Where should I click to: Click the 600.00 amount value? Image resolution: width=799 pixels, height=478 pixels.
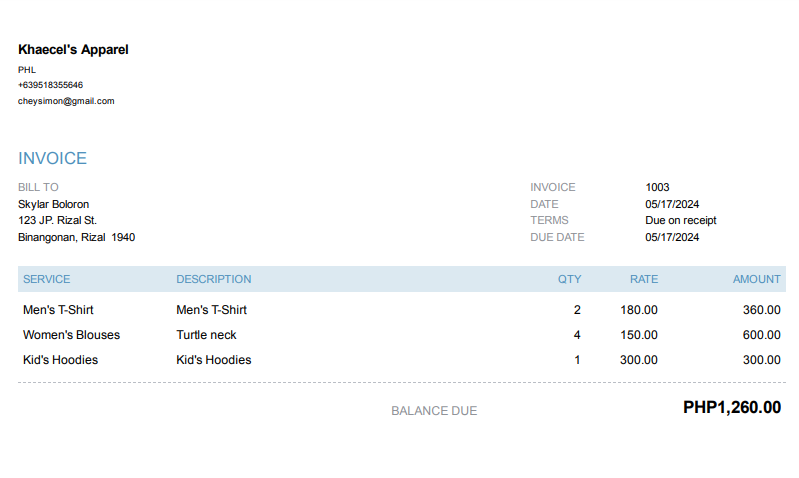(x=762, y=335)
